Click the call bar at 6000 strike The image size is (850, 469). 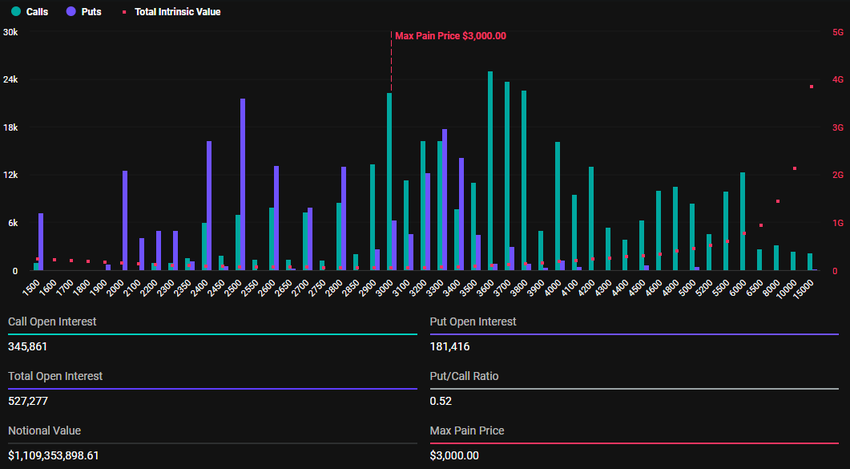(x=743, y=221)
